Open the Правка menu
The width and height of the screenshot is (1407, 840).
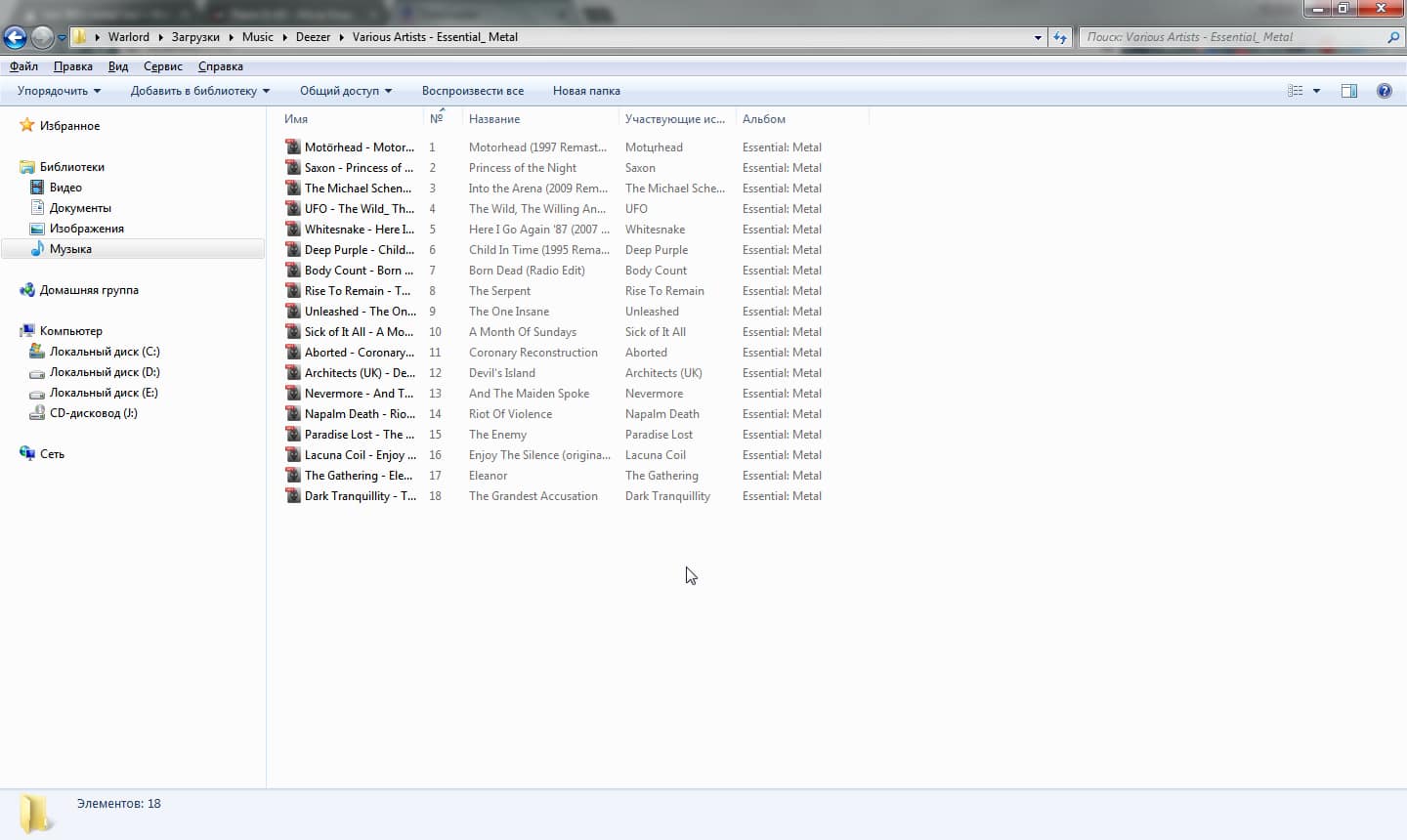73,66
